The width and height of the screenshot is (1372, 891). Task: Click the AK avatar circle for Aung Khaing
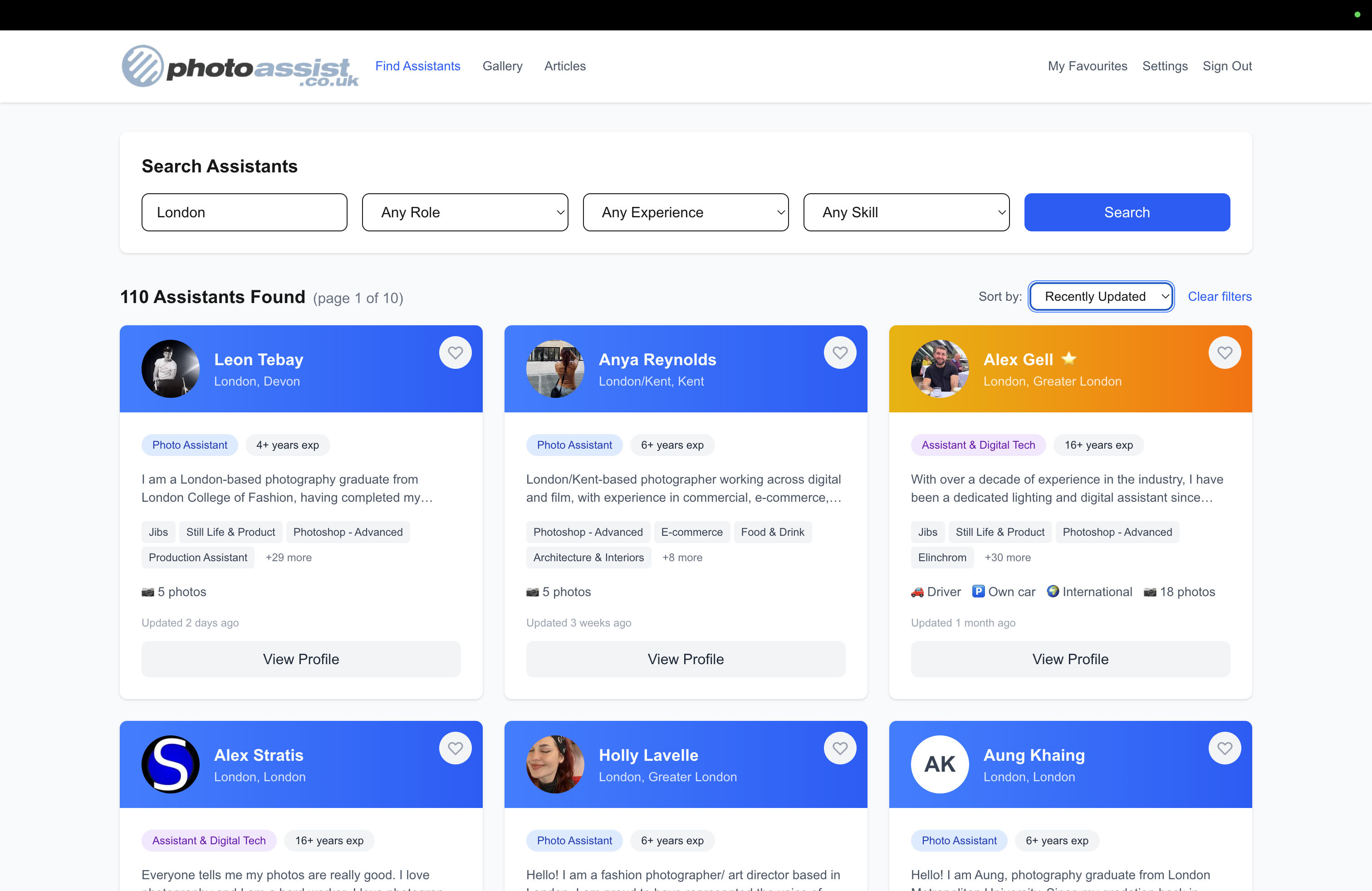click(x=939, y=764)
